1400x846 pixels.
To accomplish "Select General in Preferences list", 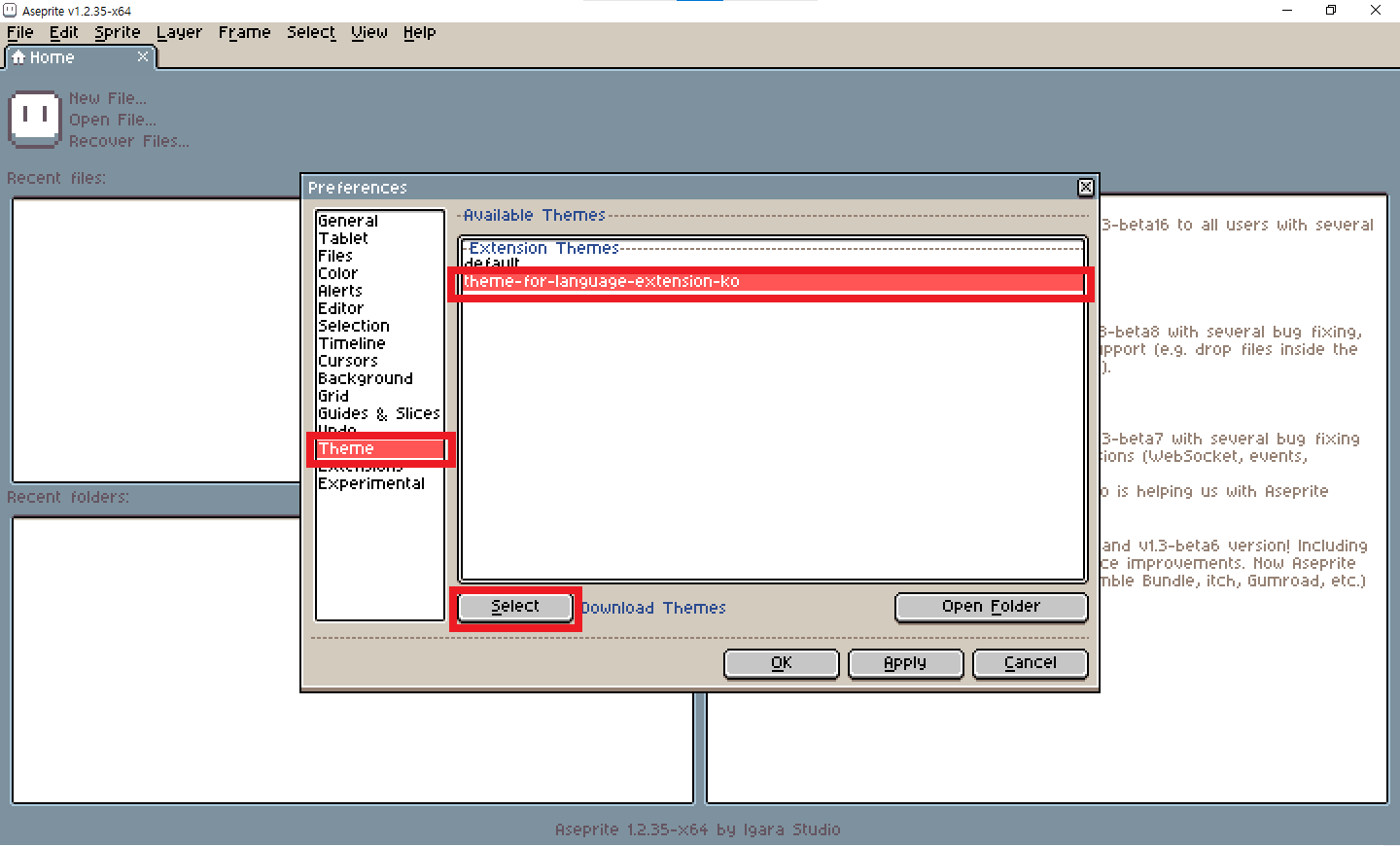I will tap(380, 221).
